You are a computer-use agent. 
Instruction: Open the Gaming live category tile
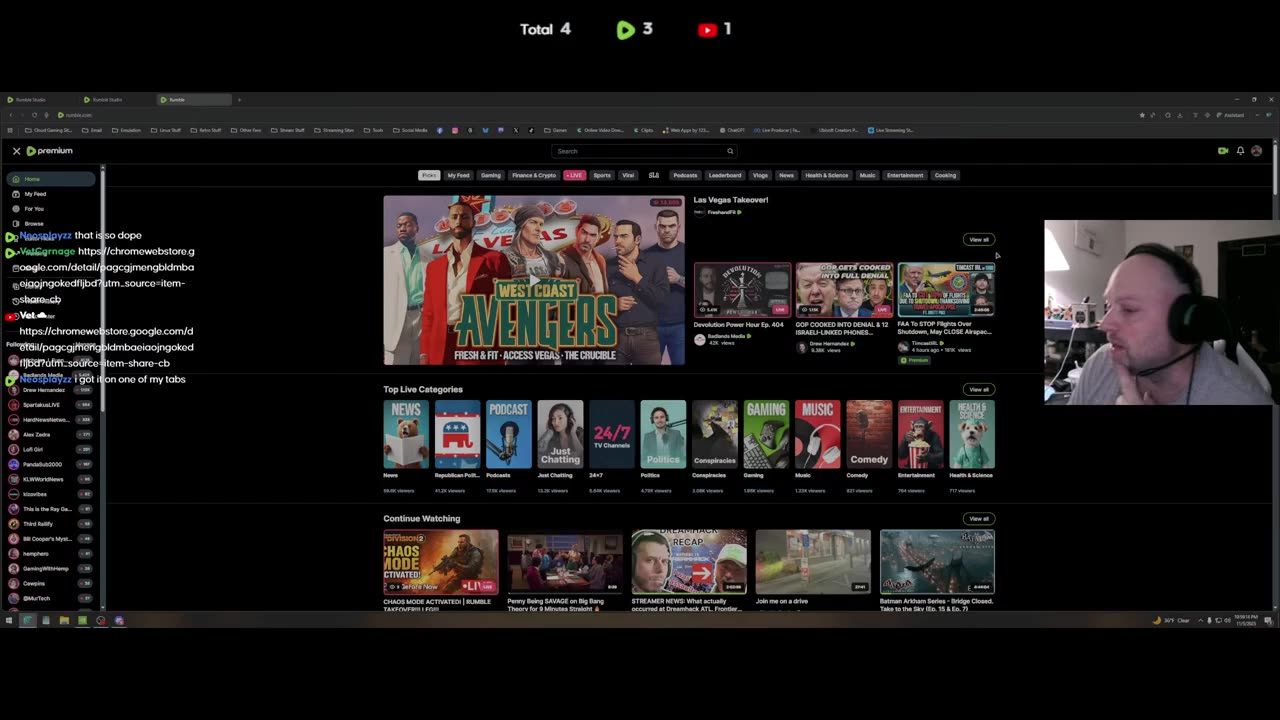click(x=766, y=434)
